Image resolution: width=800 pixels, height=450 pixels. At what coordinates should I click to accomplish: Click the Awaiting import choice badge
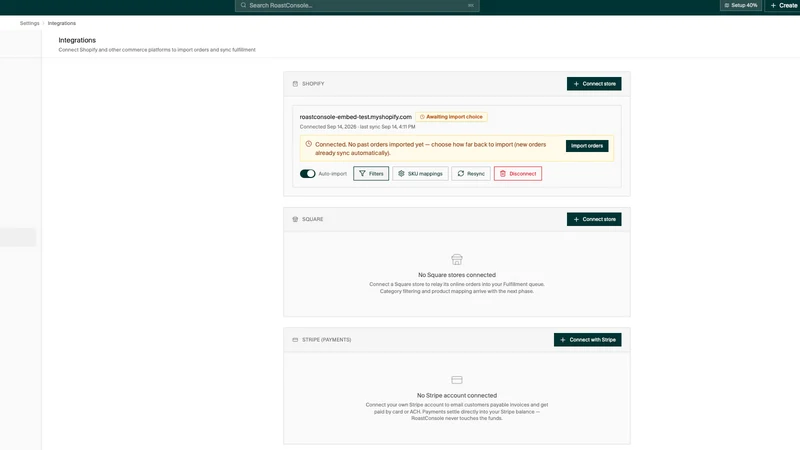click(x=451, y=117)
